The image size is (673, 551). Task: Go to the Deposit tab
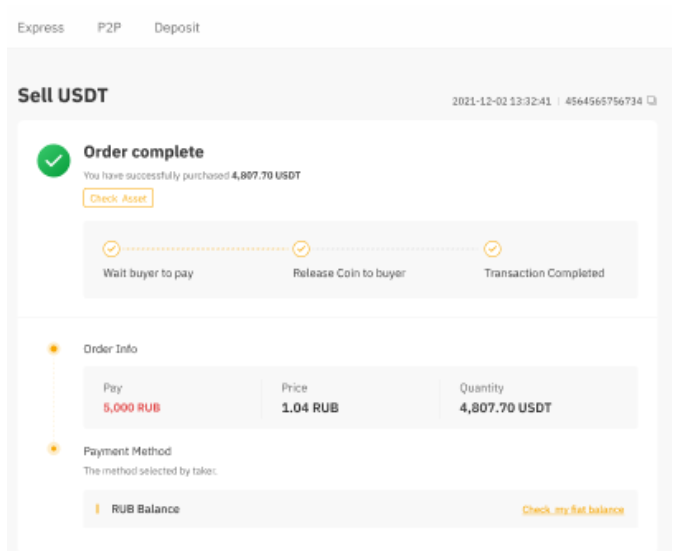click(177, 28)
